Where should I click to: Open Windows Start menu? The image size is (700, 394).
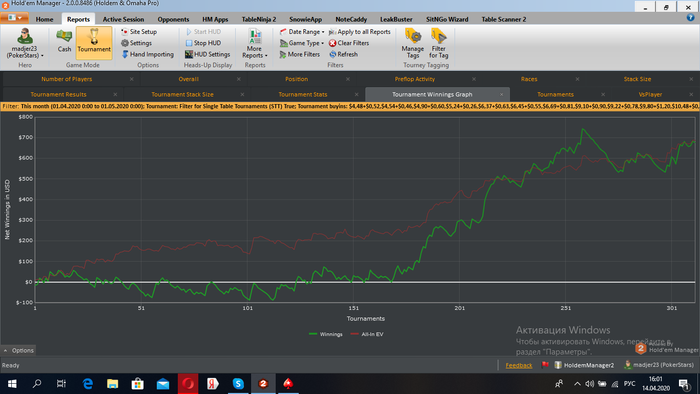(12, 383)
